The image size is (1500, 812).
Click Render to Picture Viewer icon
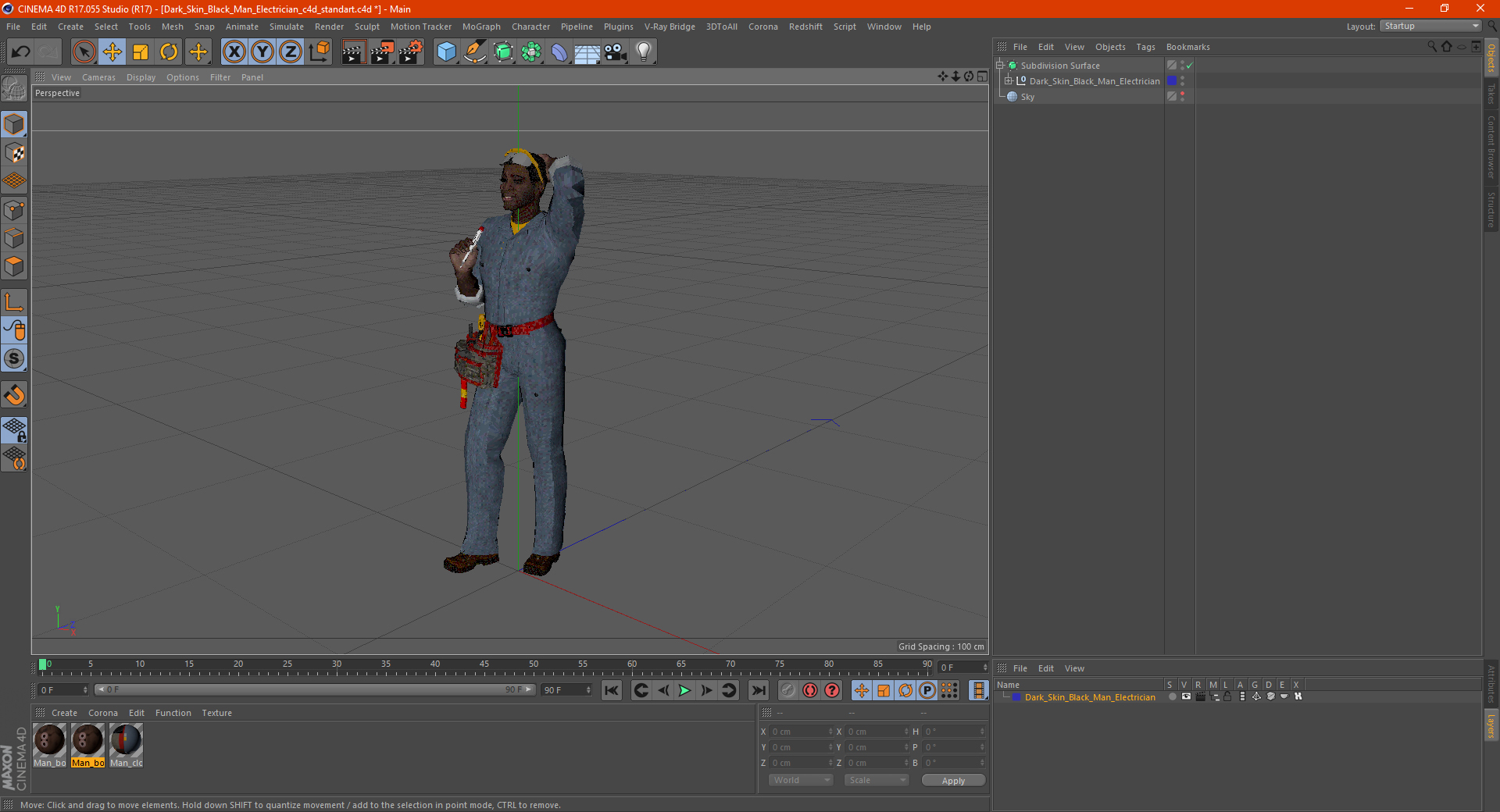tap(382, 52)
